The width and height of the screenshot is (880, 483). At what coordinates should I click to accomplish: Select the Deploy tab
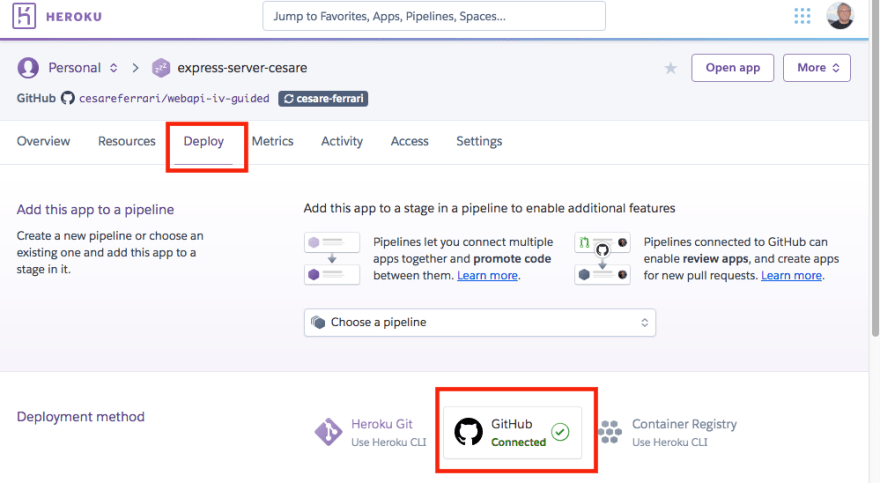pyautogui.click(x=203, y=141)
